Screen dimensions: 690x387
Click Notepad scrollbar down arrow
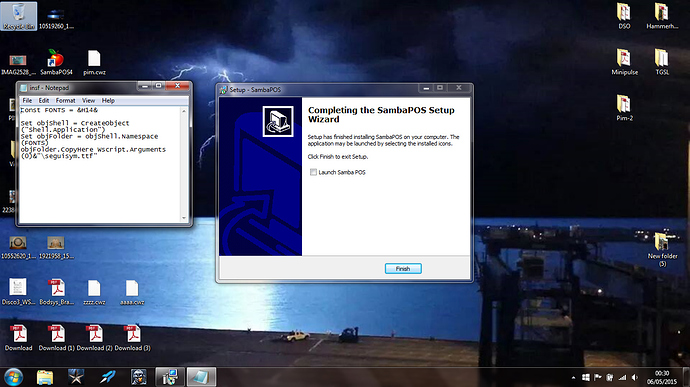tap(184, 218)
